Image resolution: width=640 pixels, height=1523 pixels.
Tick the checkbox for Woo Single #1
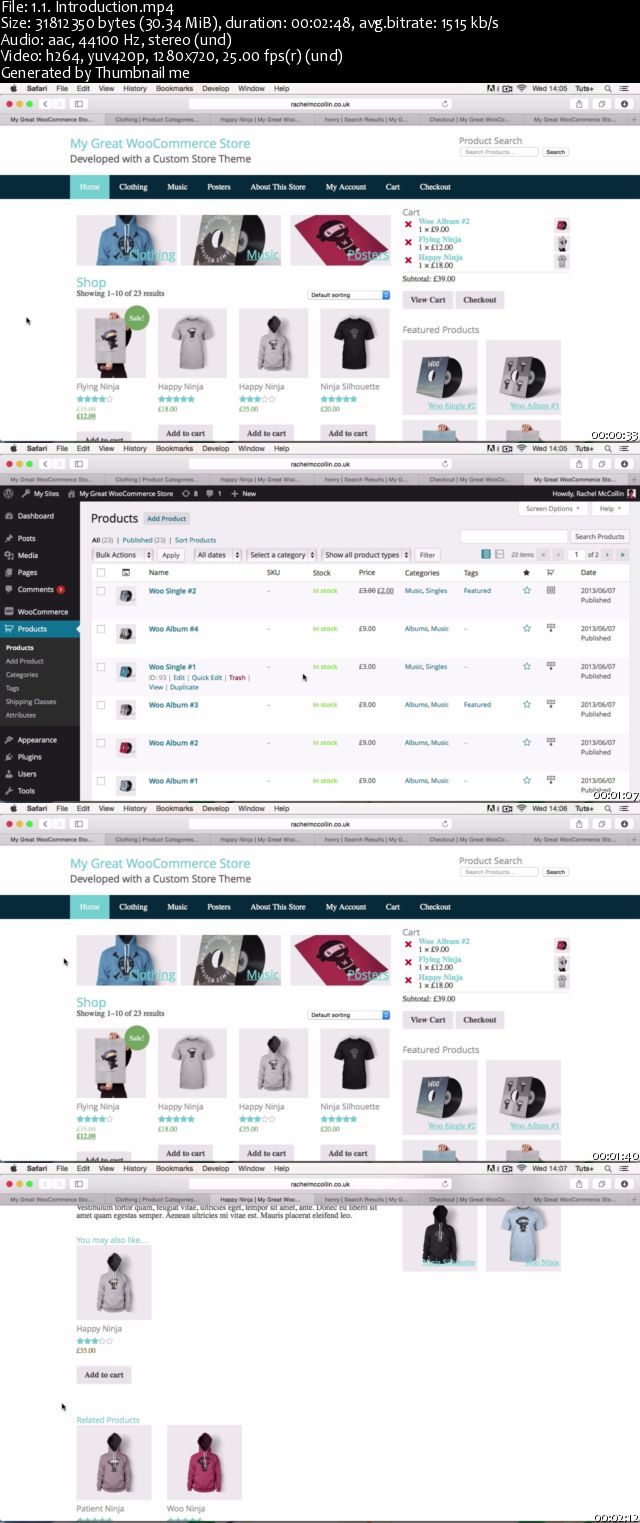point(101,667)
